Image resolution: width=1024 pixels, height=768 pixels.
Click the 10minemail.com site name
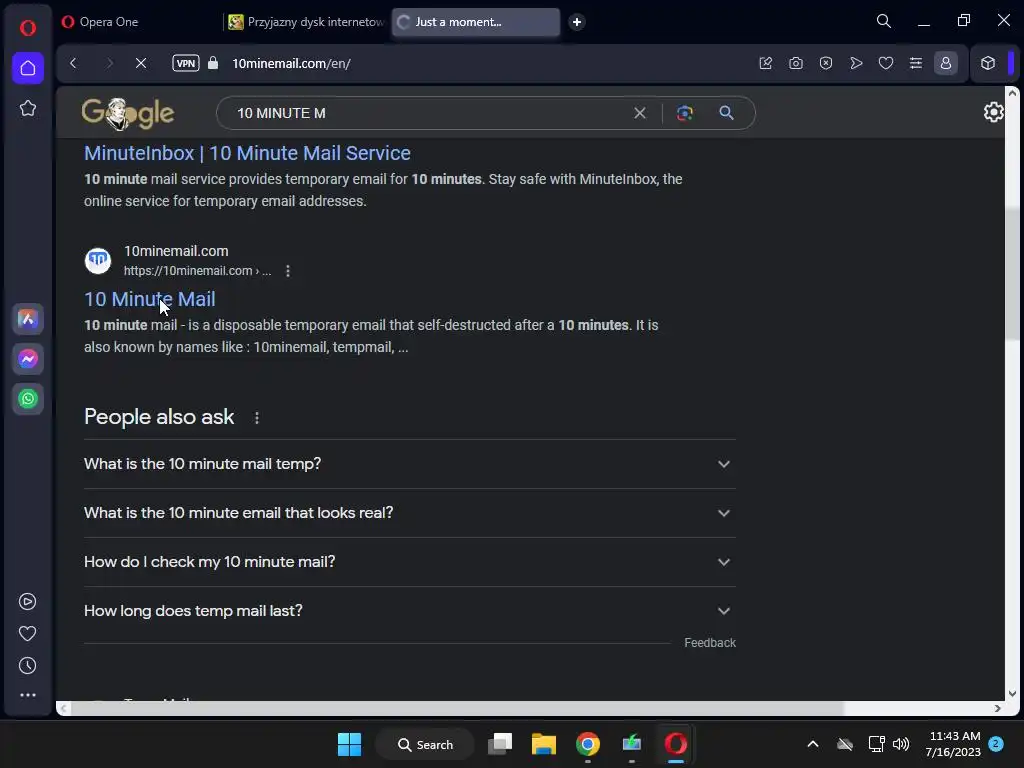point(176,251)
